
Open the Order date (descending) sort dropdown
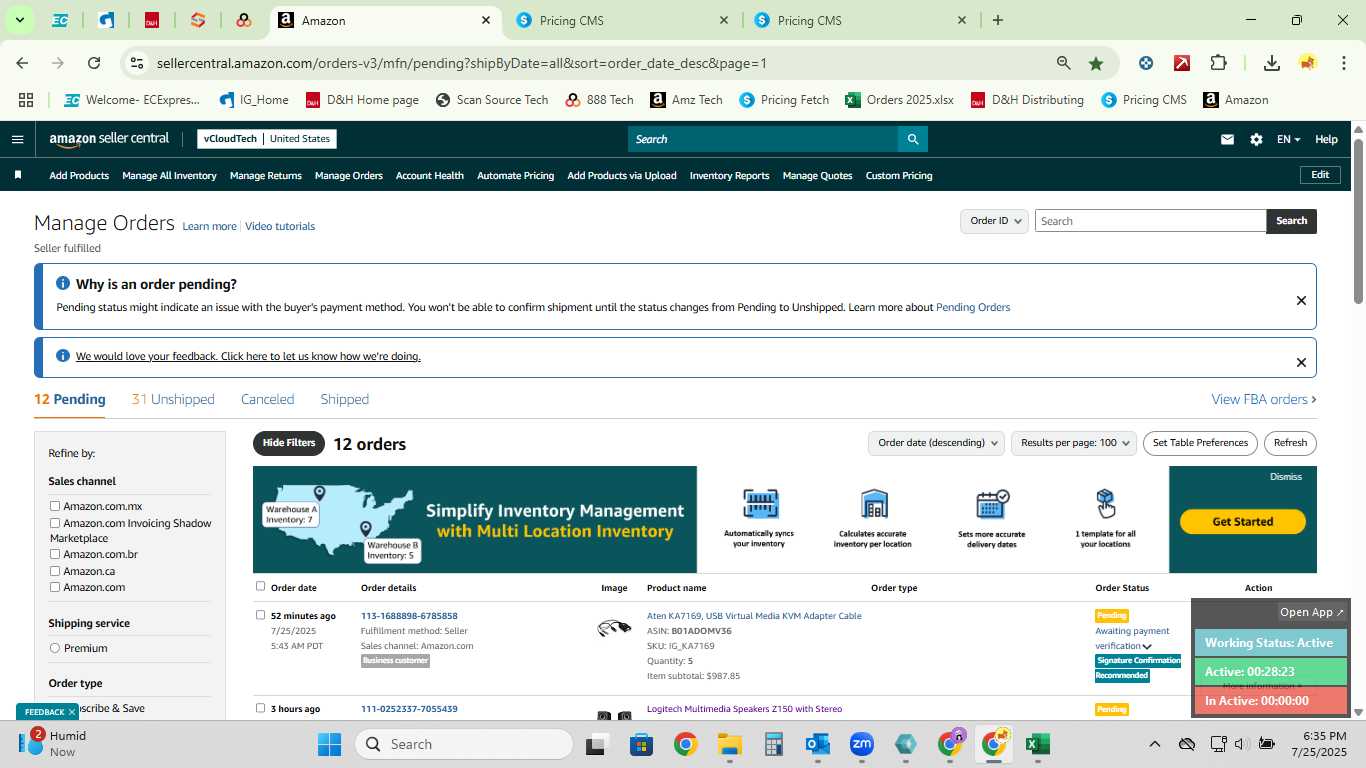937,443
